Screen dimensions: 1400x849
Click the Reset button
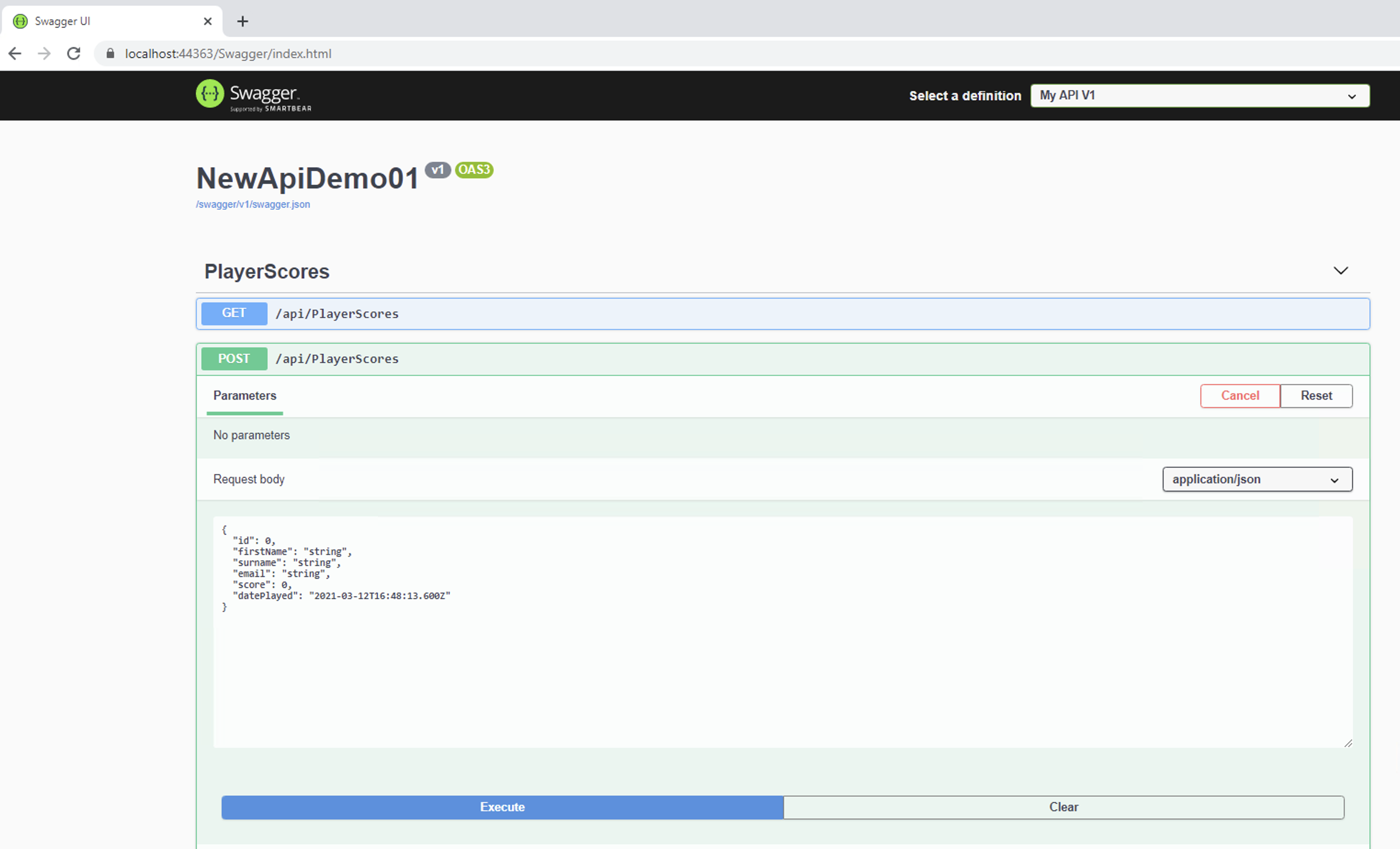coord(1316,396)
